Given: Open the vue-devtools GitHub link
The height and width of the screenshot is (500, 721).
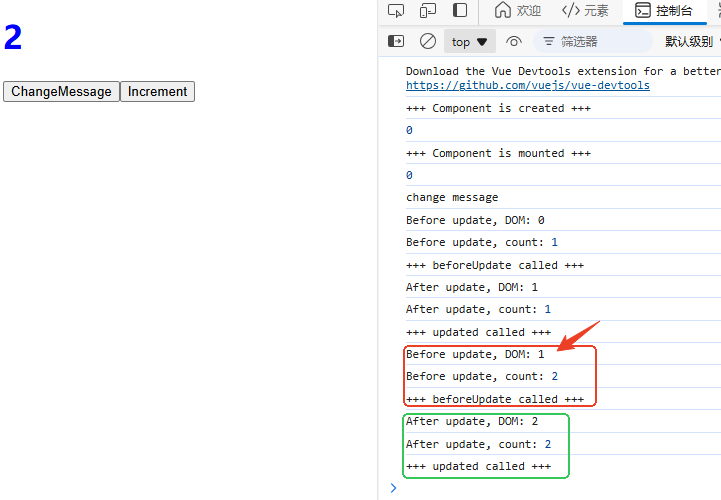Looking at the screenshot, I should coord(527,85).
